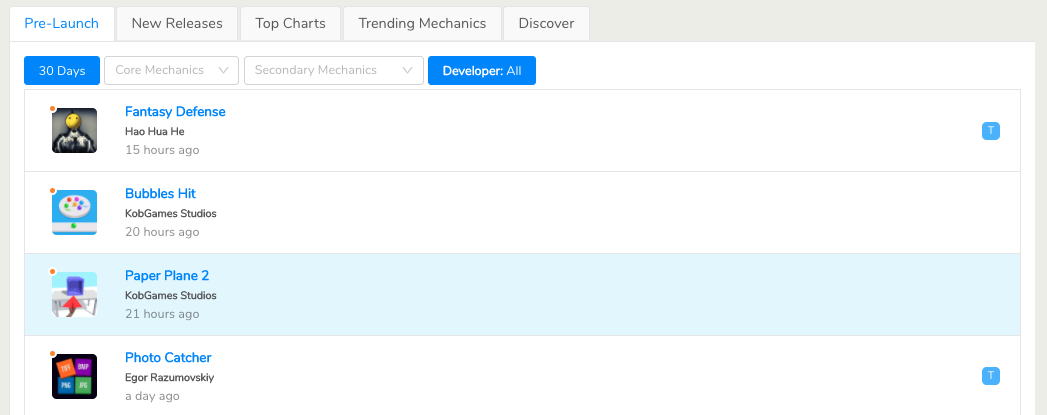Click orange status dot on Fantasy Defense icon
Screen dimensions: 1047x415
pos(52,108)
